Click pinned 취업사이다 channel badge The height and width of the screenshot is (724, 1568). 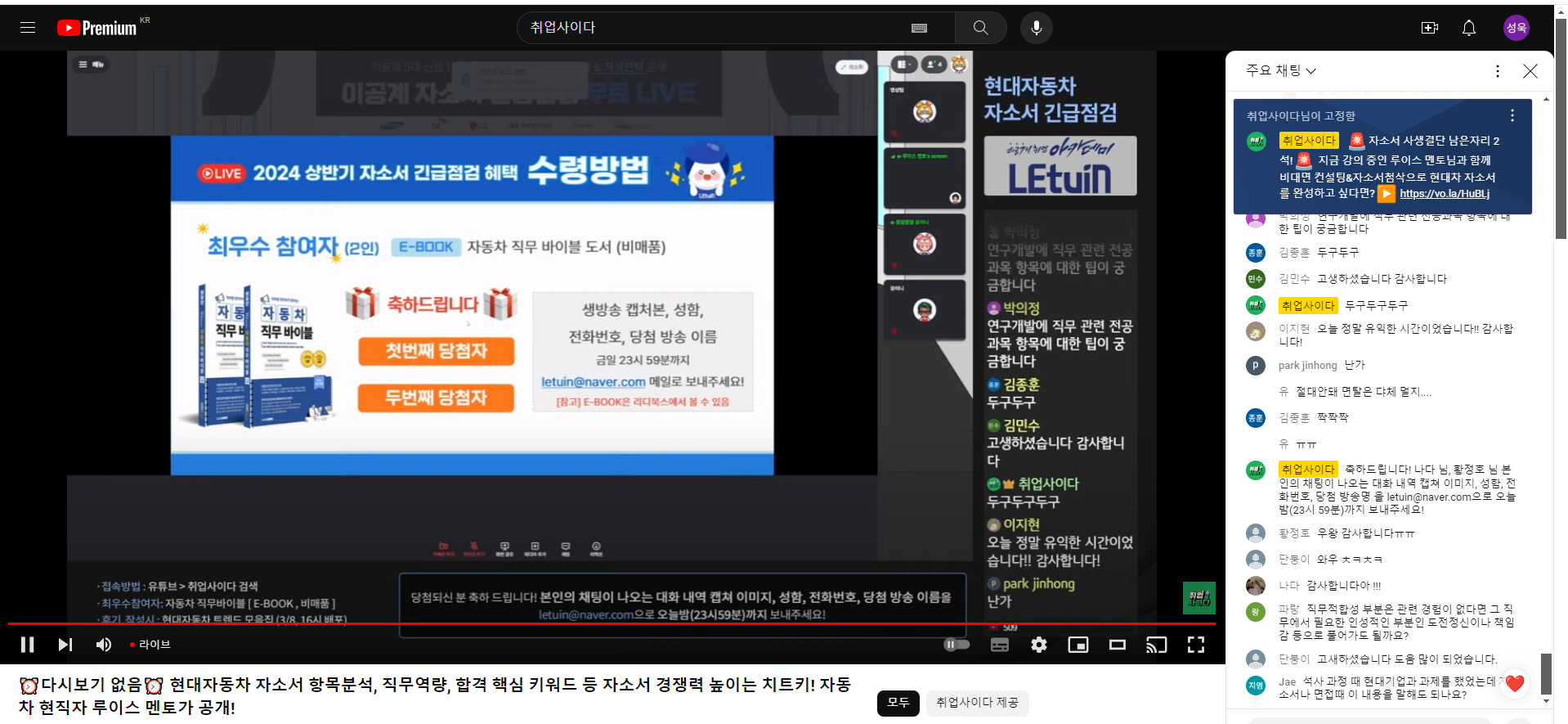[x=1308, y=141]
